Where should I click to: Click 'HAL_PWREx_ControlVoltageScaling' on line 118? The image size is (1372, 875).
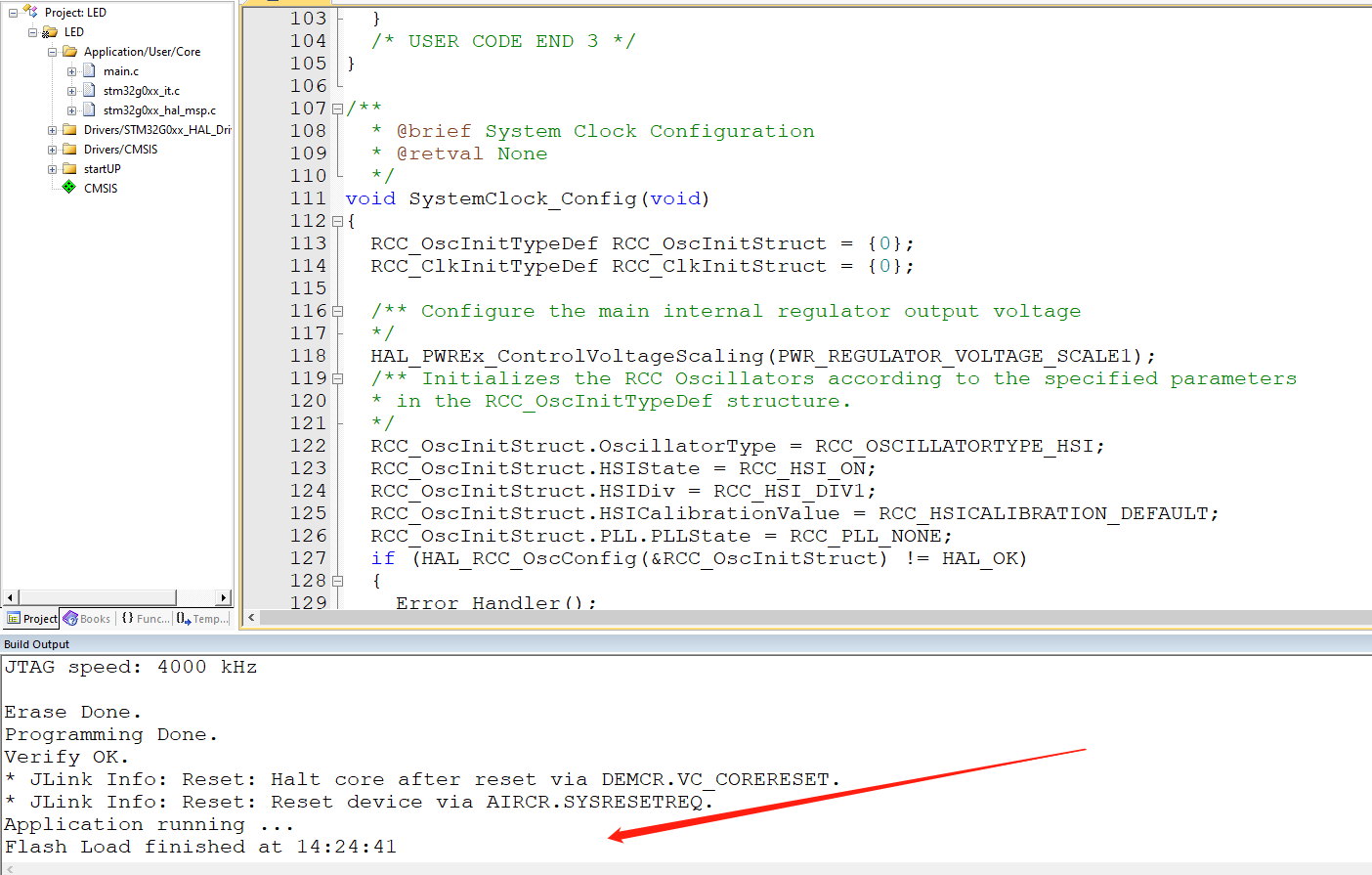[x=567, y=356]
